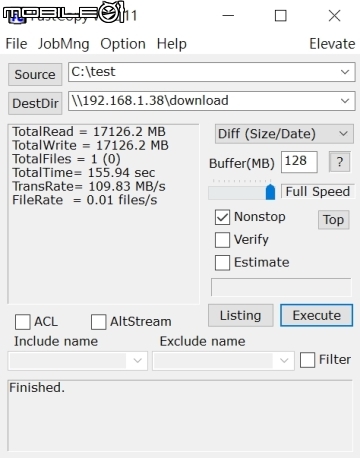Open the Include name dropdown

coord(78,360)
